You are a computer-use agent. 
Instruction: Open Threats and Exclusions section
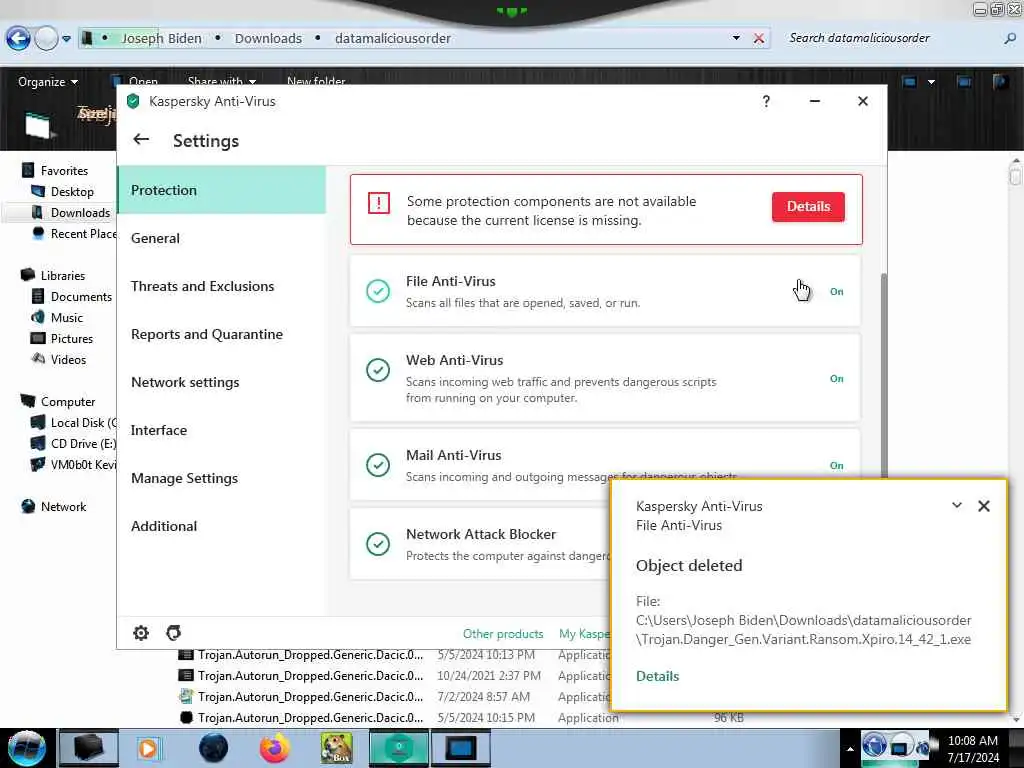221,286
